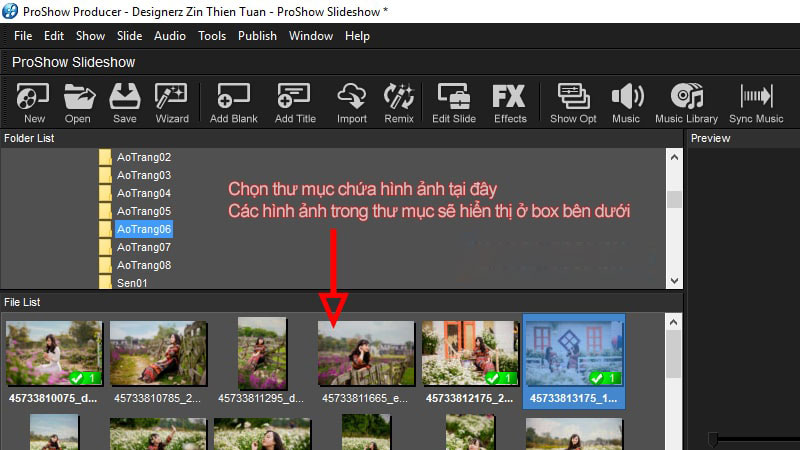Open the Audio menu
Image resolution: width=800 pixels, height=450 pixels.
click(x=170, y=36)
